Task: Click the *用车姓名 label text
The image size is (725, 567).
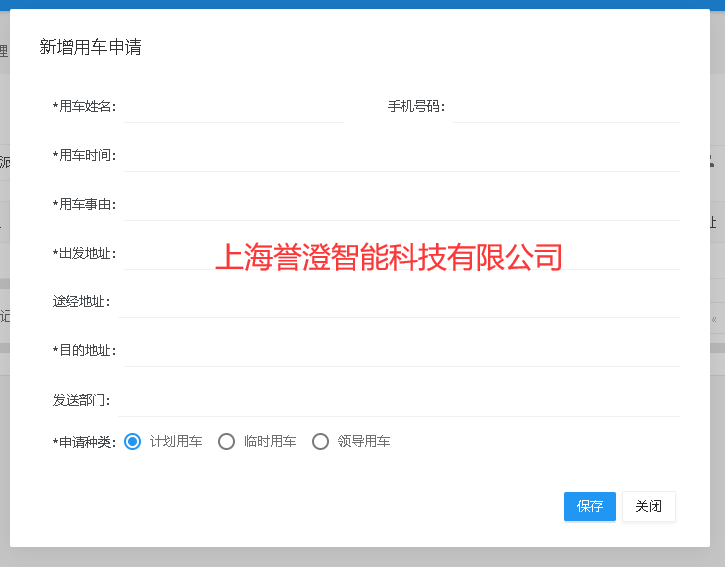Action: pyautogui.click(x=85, y=107)
